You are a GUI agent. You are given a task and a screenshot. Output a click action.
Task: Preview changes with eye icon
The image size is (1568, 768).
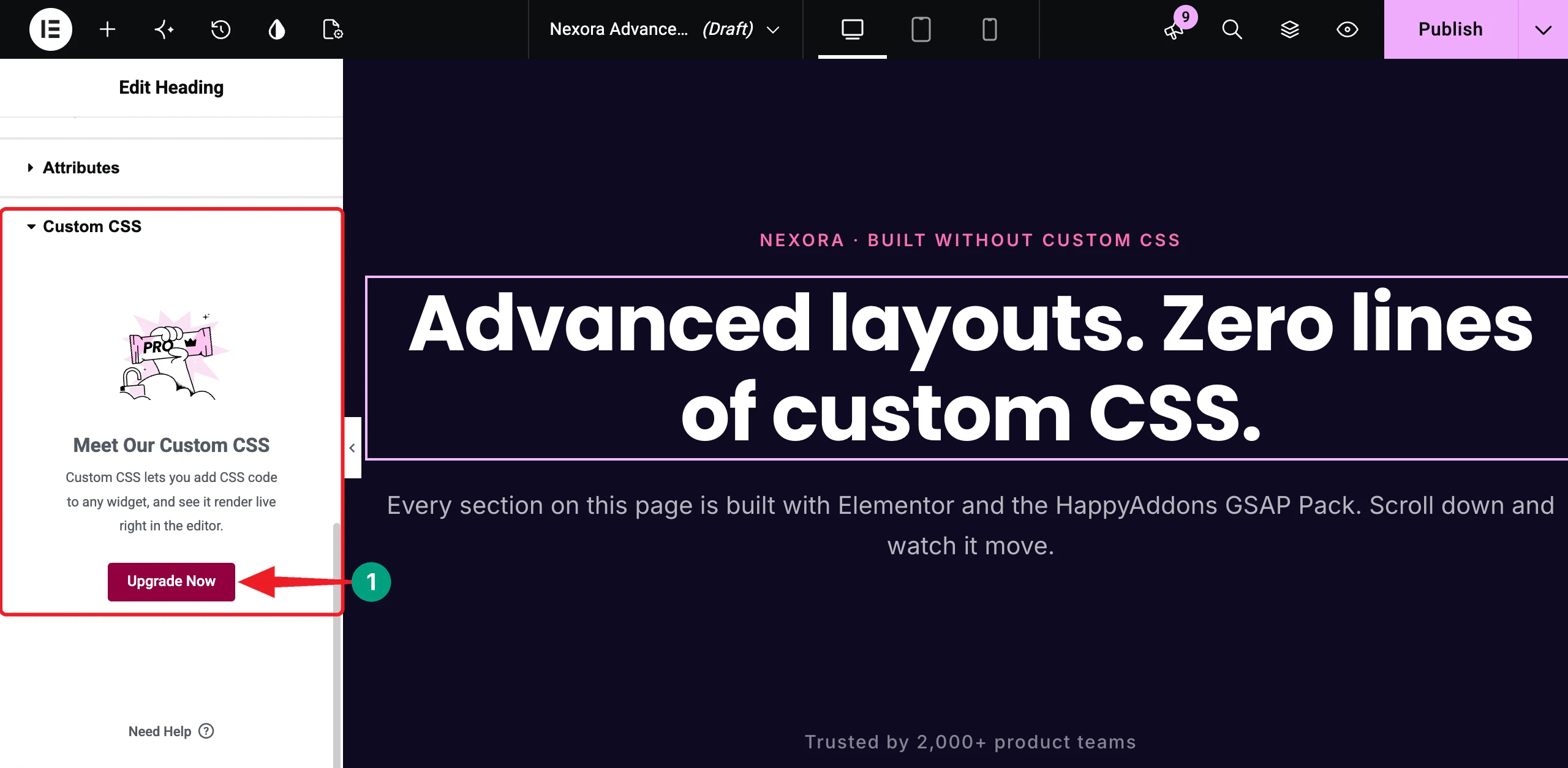(1347, 29)
